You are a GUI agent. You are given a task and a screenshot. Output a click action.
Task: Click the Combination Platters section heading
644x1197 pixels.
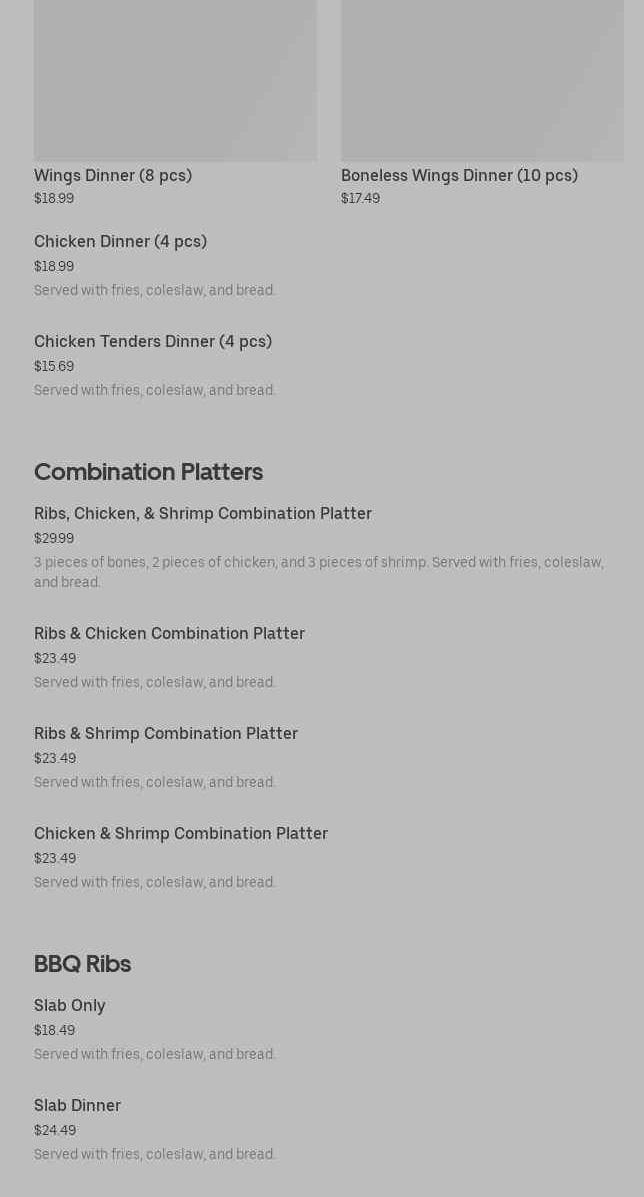[x=148, y=472]
